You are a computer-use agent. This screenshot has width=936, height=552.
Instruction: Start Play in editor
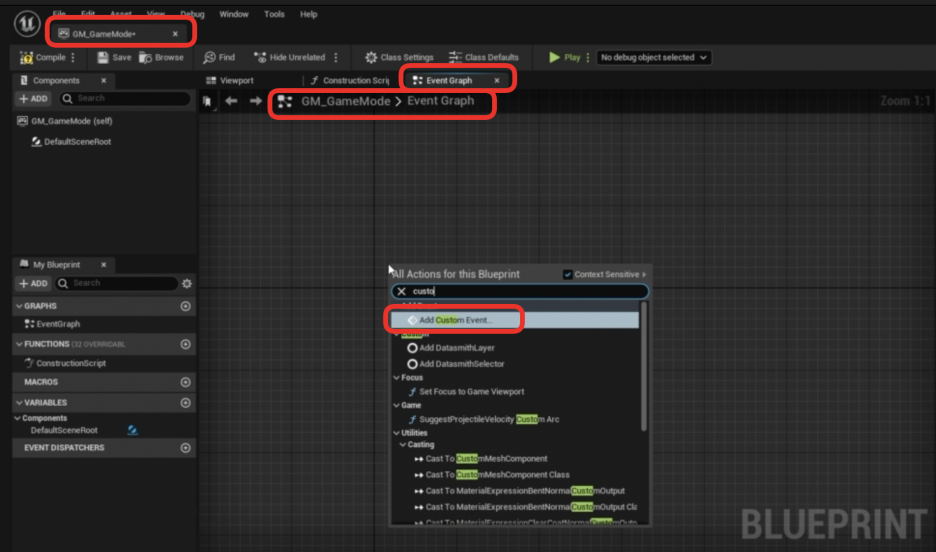tap(565, 57)
